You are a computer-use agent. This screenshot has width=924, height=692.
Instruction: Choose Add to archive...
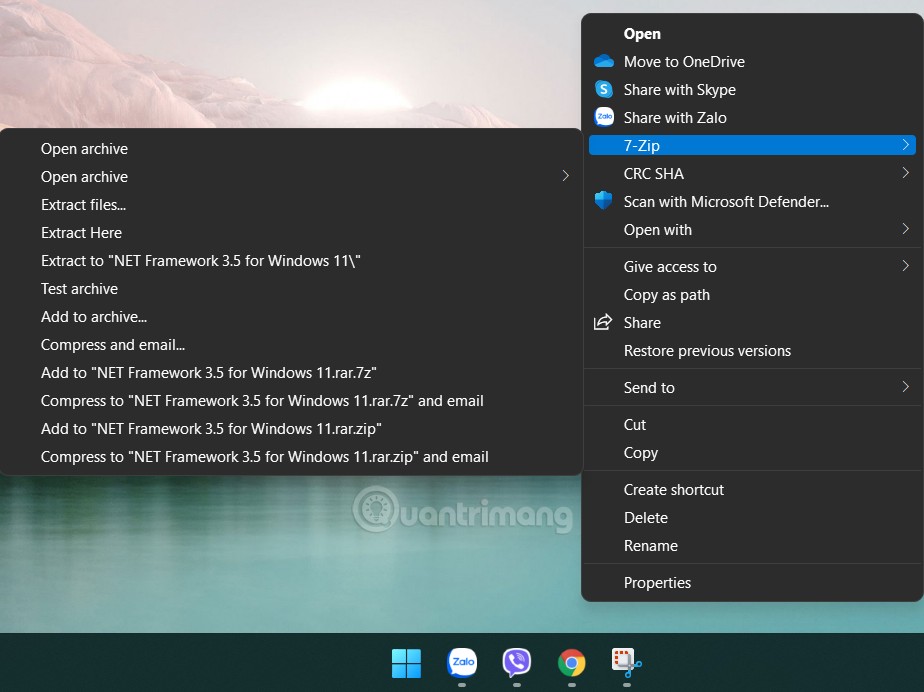[292, 317]
